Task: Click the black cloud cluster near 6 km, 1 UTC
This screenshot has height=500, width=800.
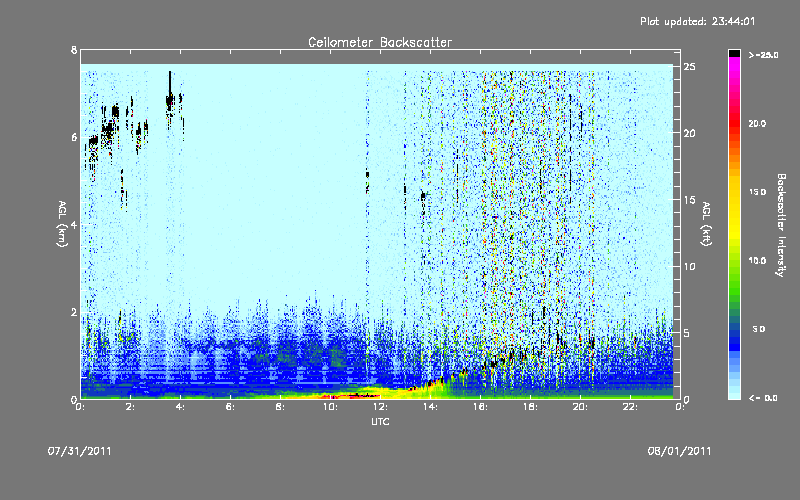Action: [107, 133]
